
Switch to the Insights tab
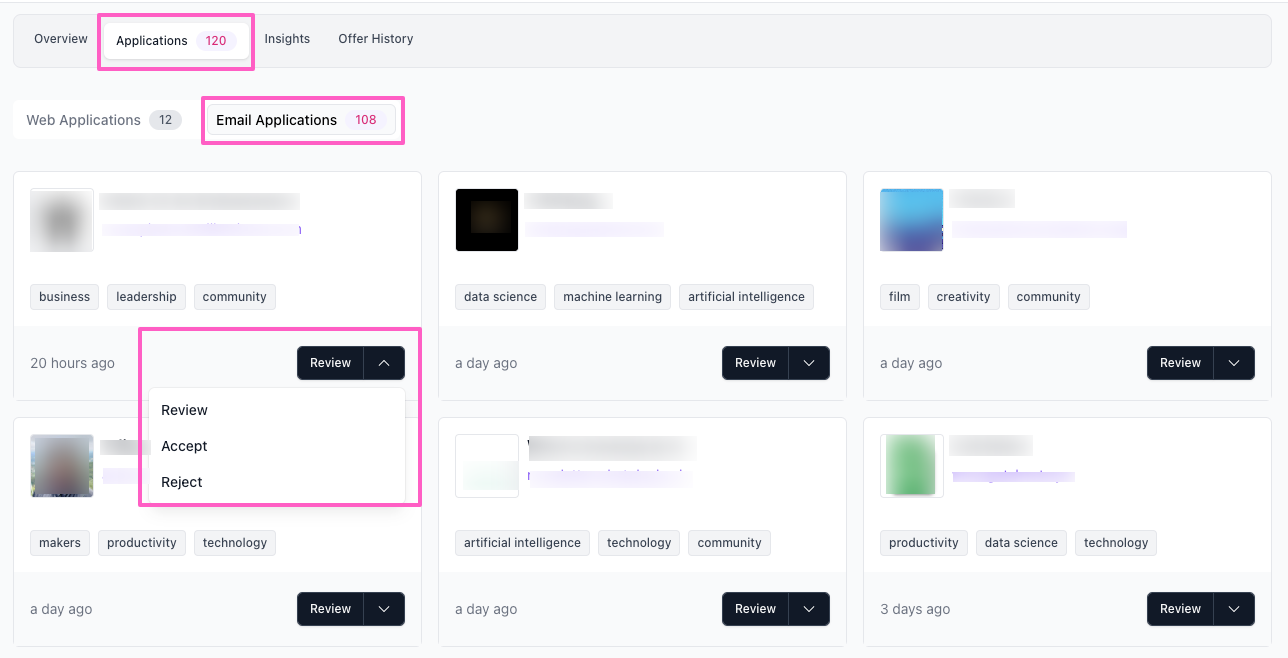tap(287, 39)
